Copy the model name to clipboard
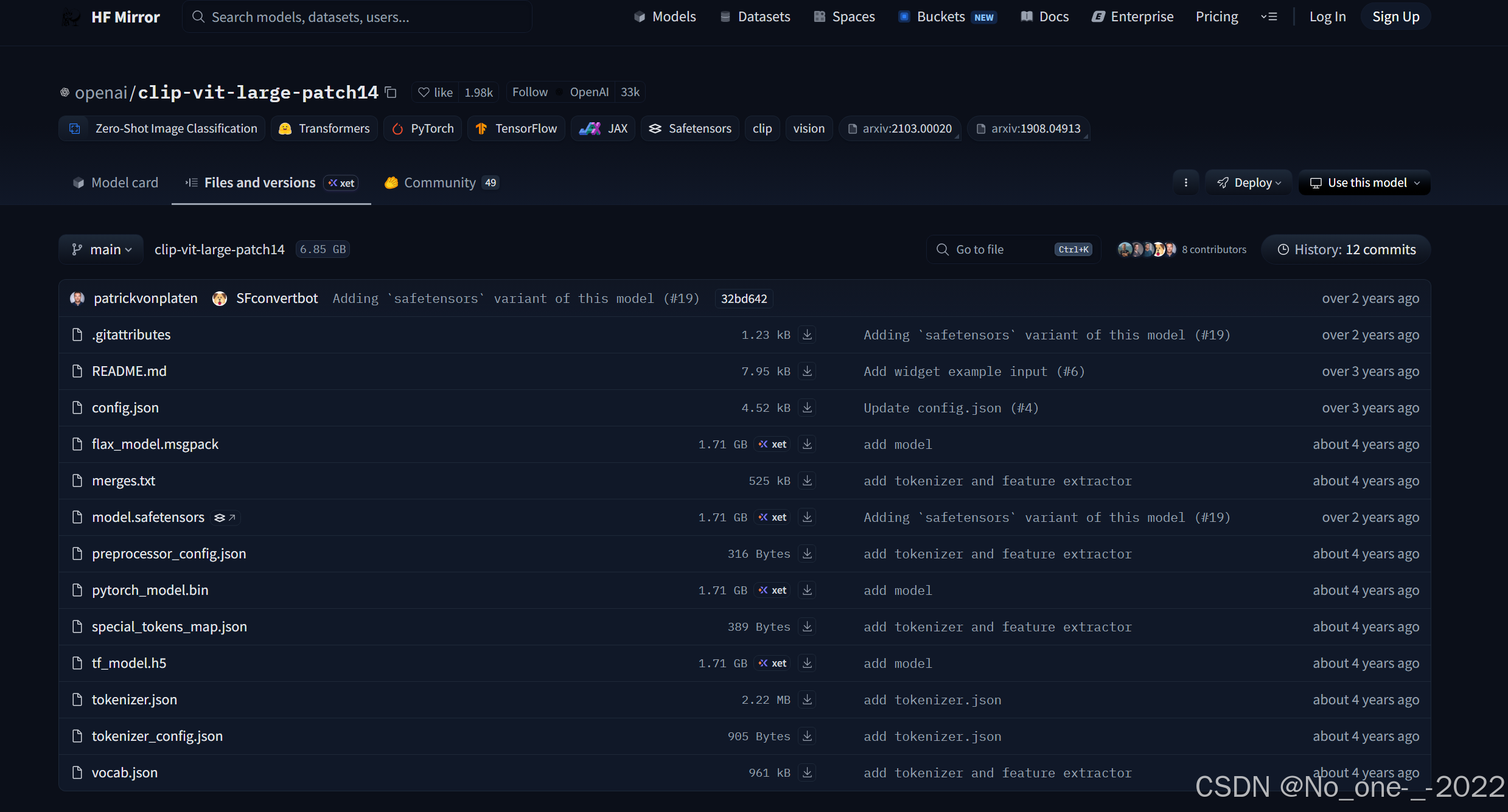Viewport: 1508px width, 812px height. (391, 92)
